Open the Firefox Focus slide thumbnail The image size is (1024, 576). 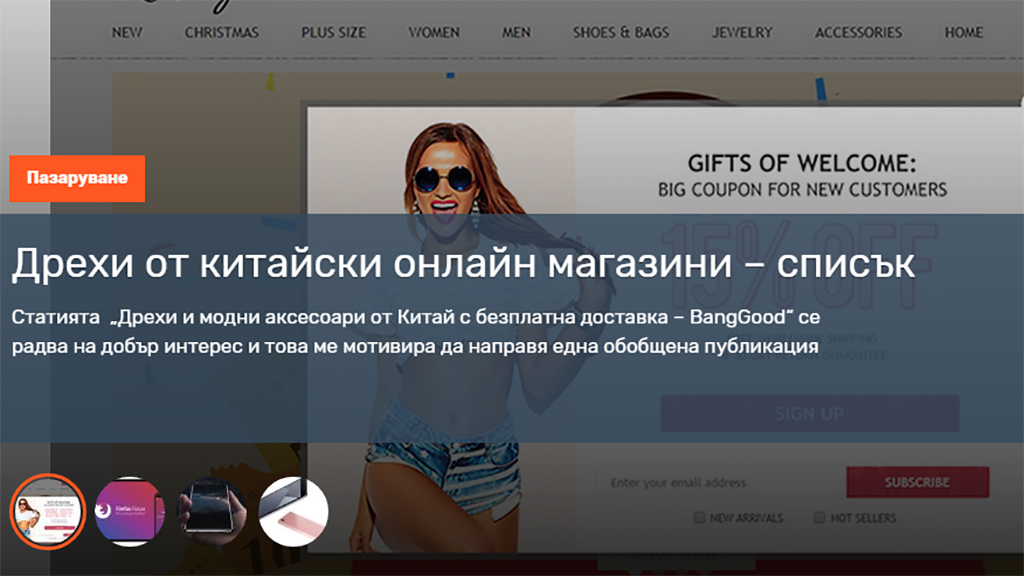[x=128, y=511]
